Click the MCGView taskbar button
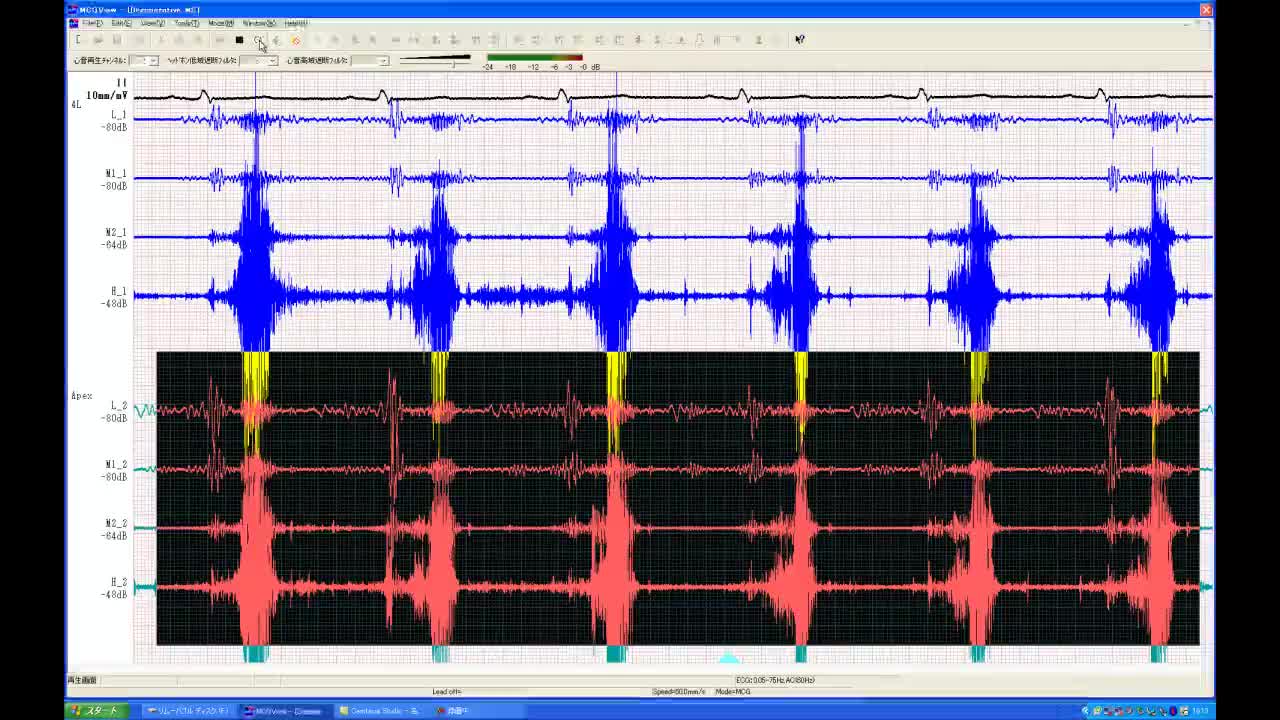The height and width of the screenshot is (720, 1280). (284, 711)
